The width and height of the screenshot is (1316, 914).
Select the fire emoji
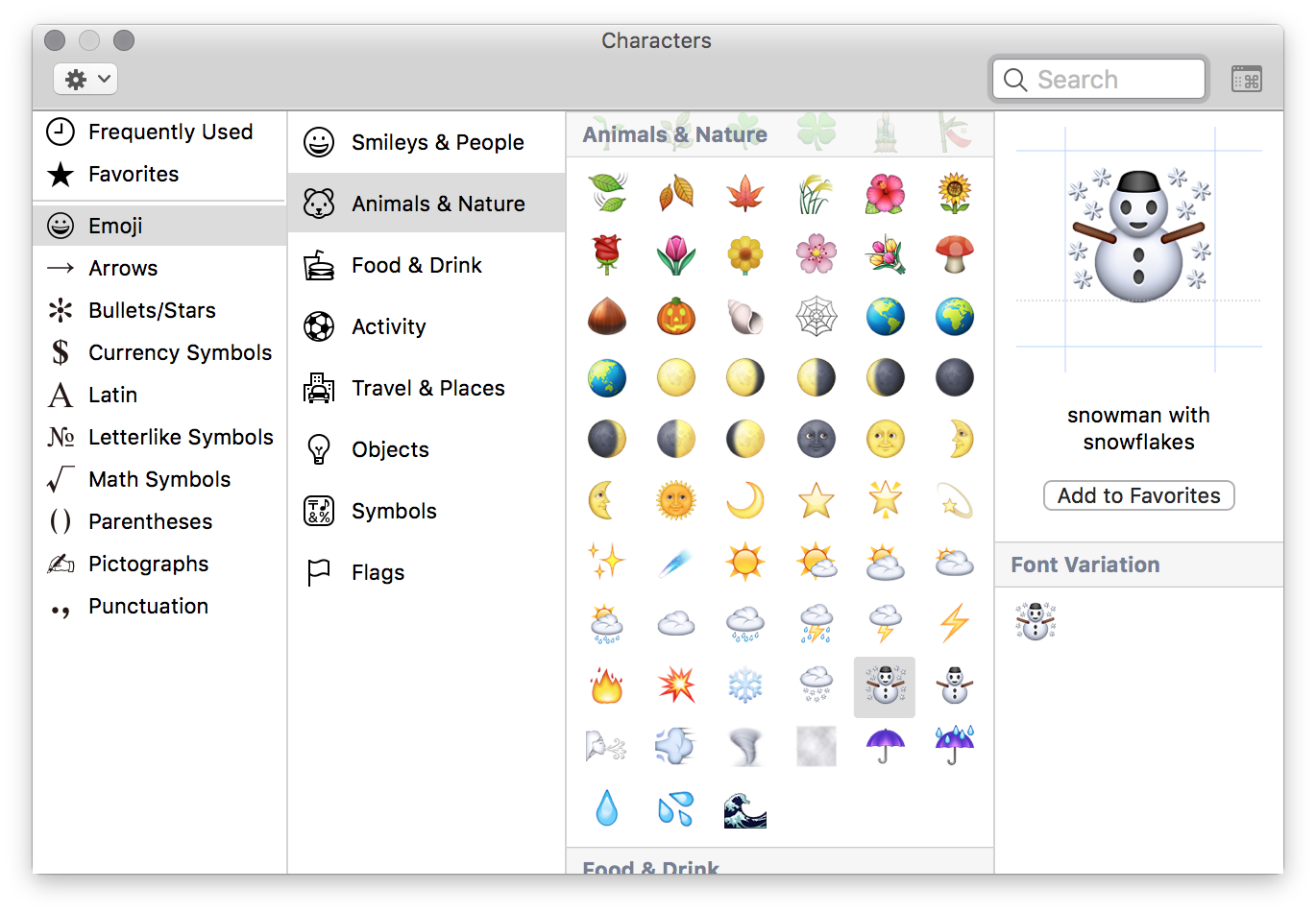[607, 685]
